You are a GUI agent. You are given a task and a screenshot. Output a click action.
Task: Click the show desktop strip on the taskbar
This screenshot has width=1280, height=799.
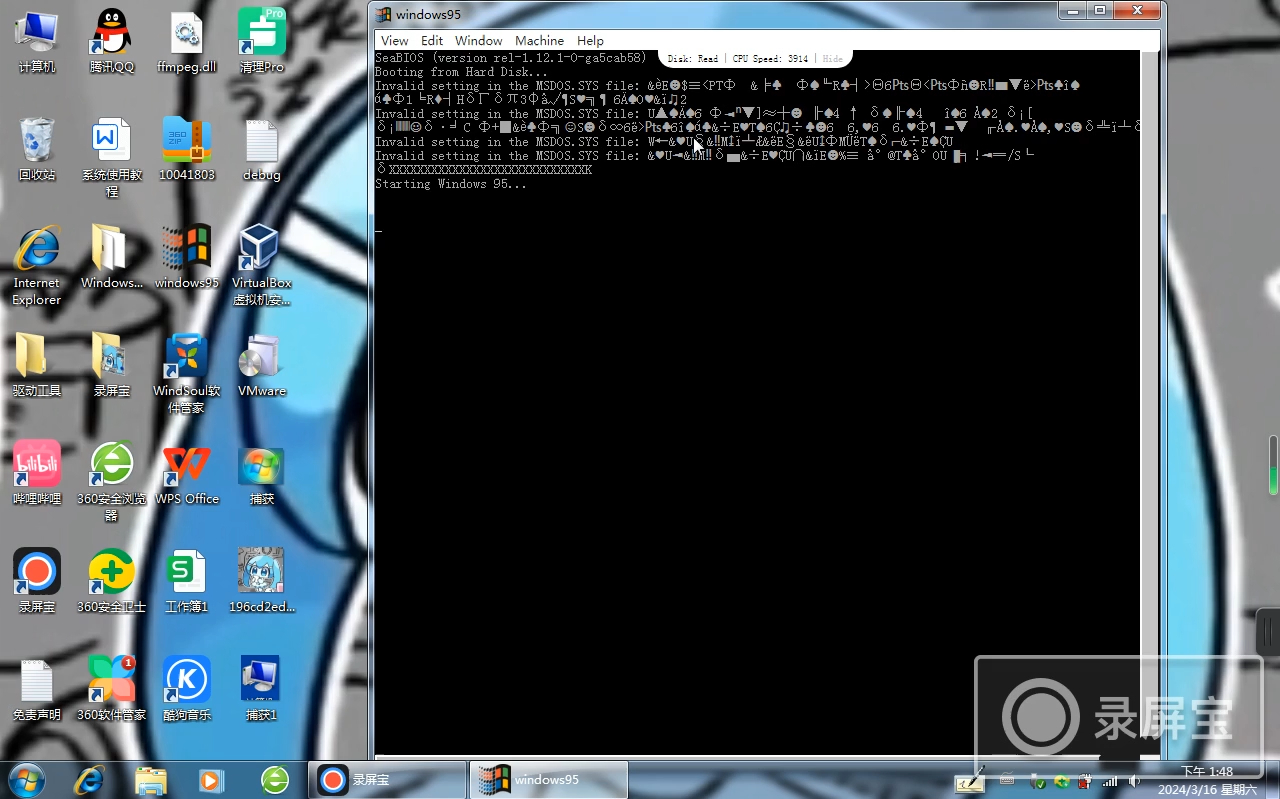pyautogui.click(x=1272, y=780)
